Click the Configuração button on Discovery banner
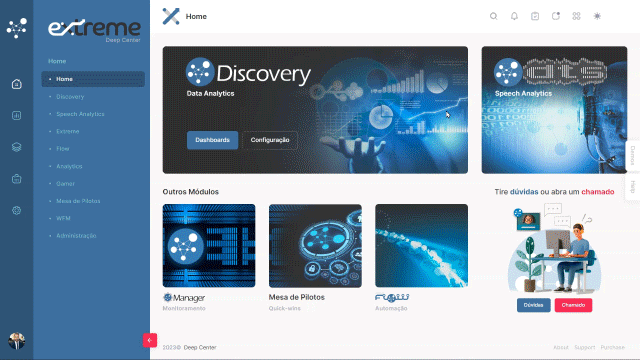The image size is (640, 360). pos(270,140)
